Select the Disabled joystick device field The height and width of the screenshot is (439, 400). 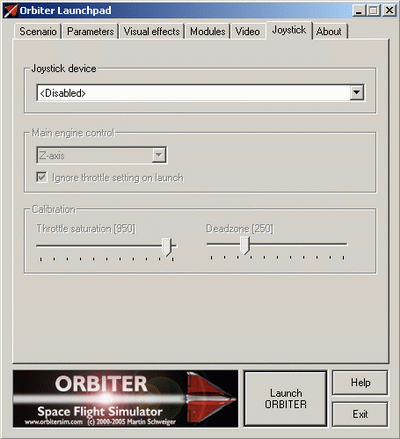point(200,93)
